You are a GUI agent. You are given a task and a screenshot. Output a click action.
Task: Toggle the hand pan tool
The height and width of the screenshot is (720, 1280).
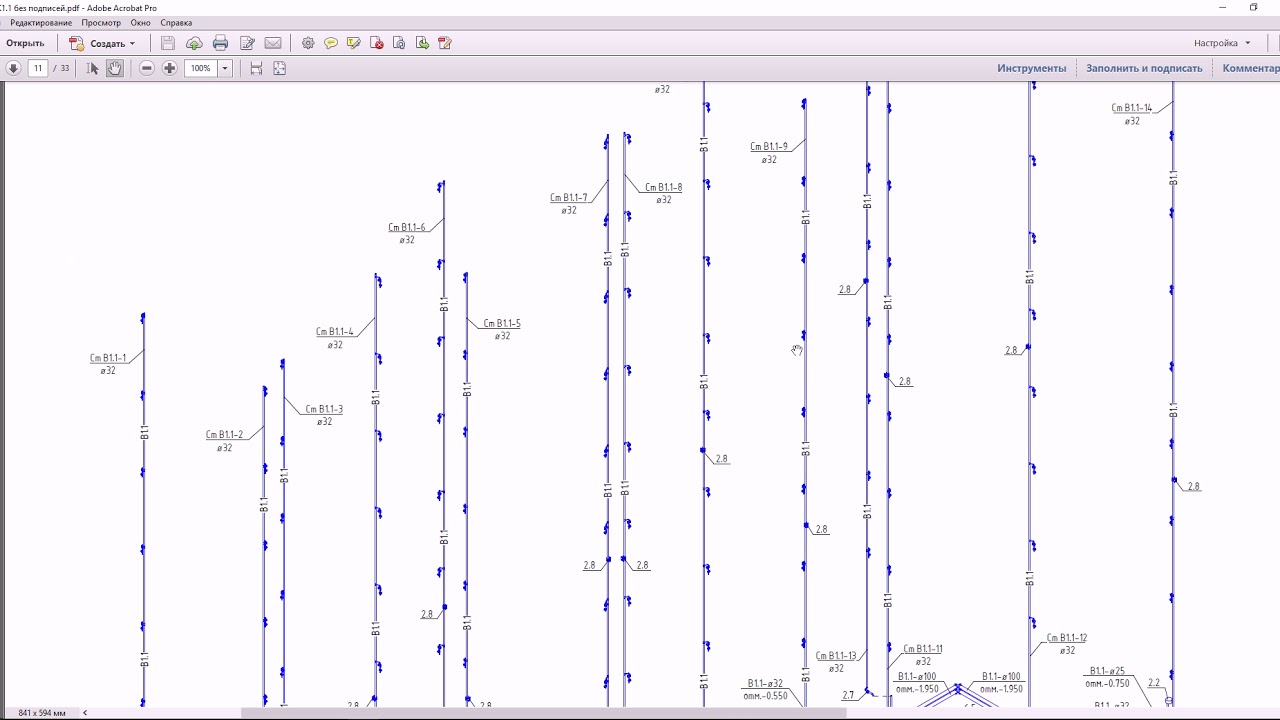(x=115, y=68)
